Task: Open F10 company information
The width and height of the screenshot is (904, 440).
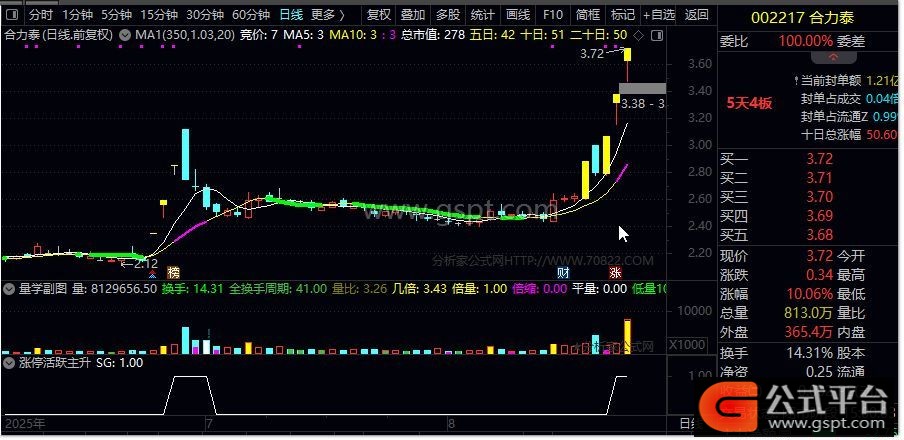Action: pyautogui.click(x=553, y=14)
